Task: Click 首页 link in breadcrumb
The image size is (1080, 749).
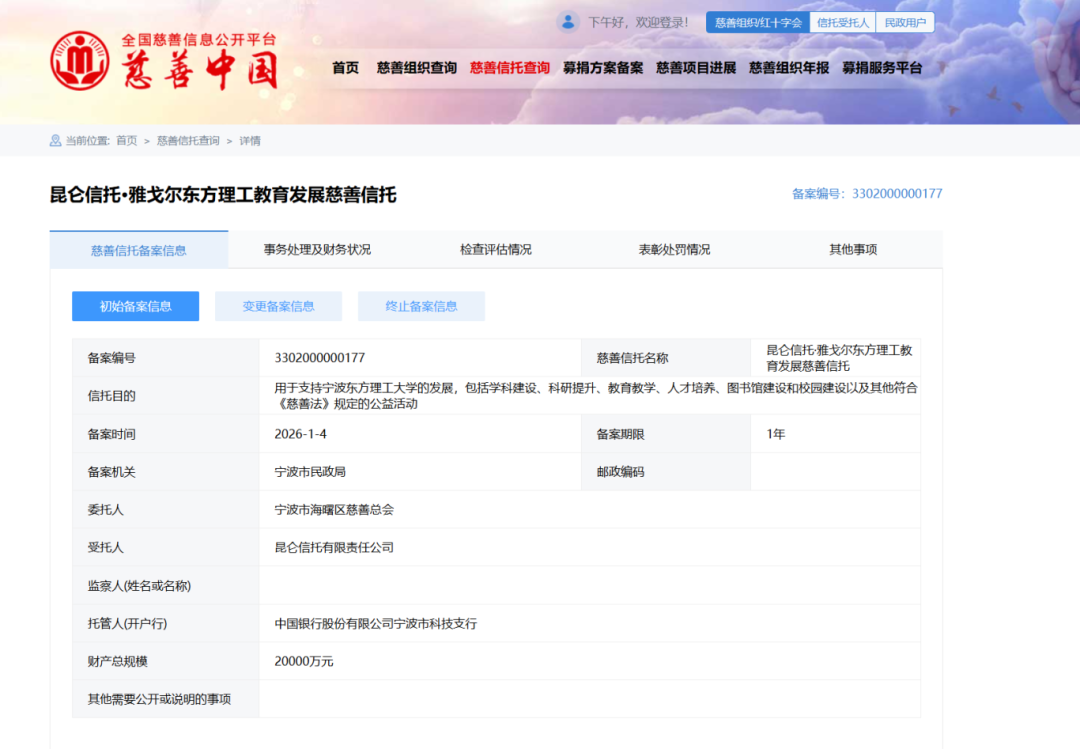Action: [x=127, y=141]
